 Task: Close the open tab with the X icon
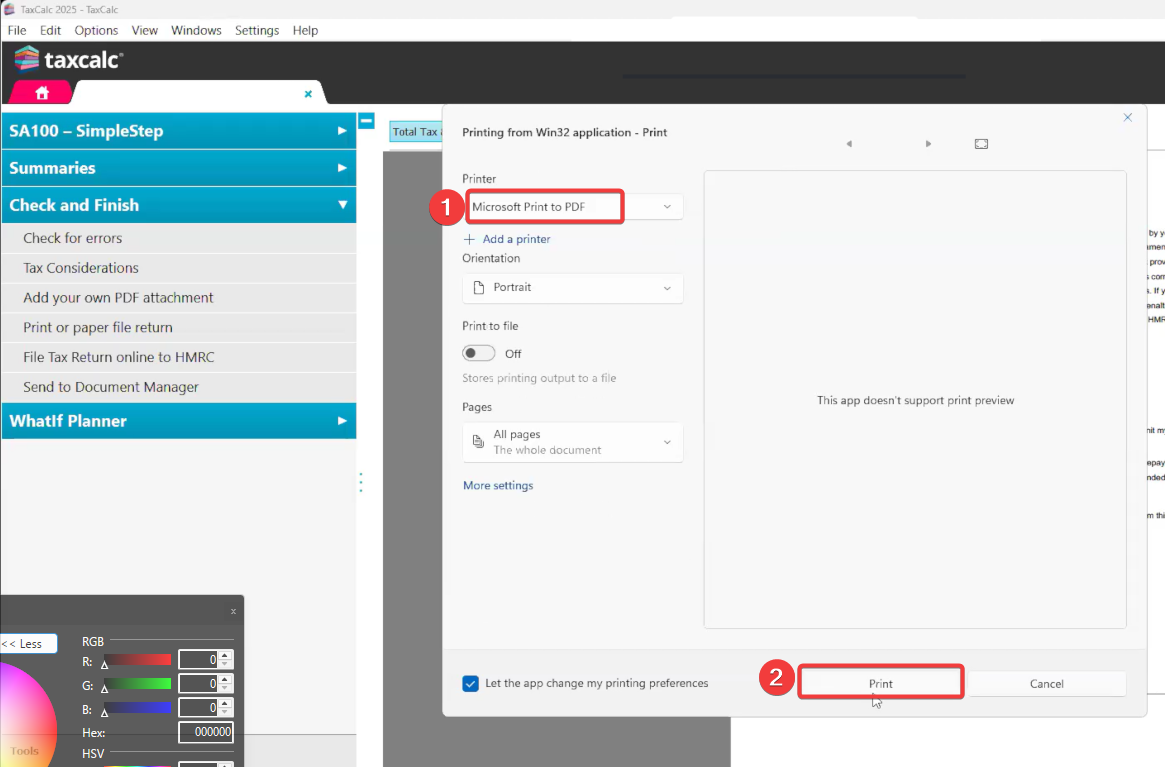coord(308,94)
